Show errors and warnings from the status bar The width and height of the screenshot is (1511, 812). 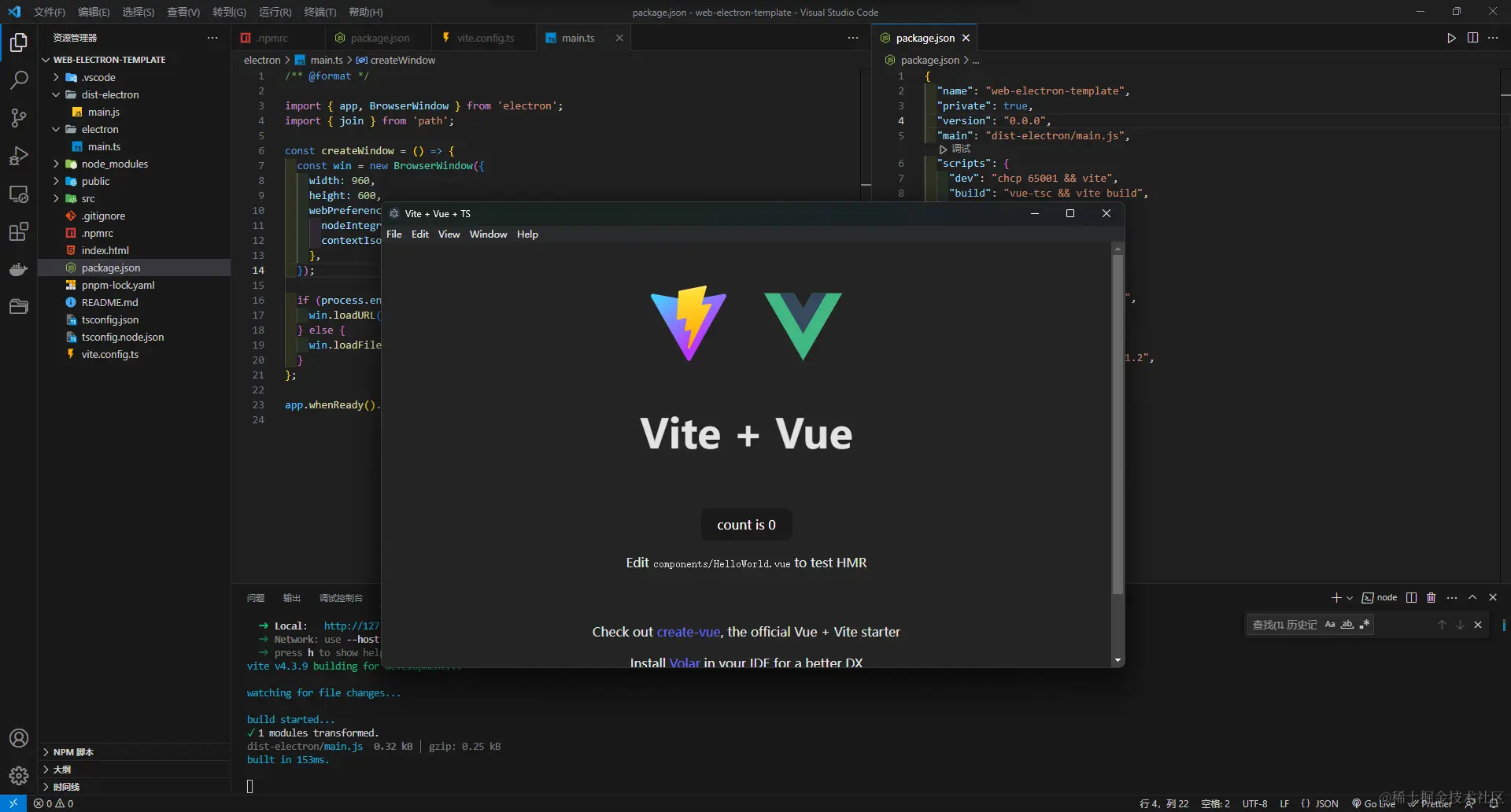pyautogui.click(x=54, y=803)
